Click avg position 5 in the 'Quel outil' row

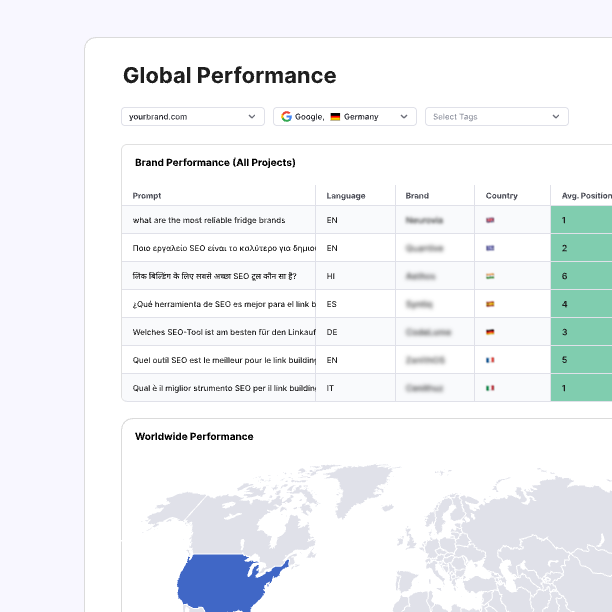click(x=581, y=360)
